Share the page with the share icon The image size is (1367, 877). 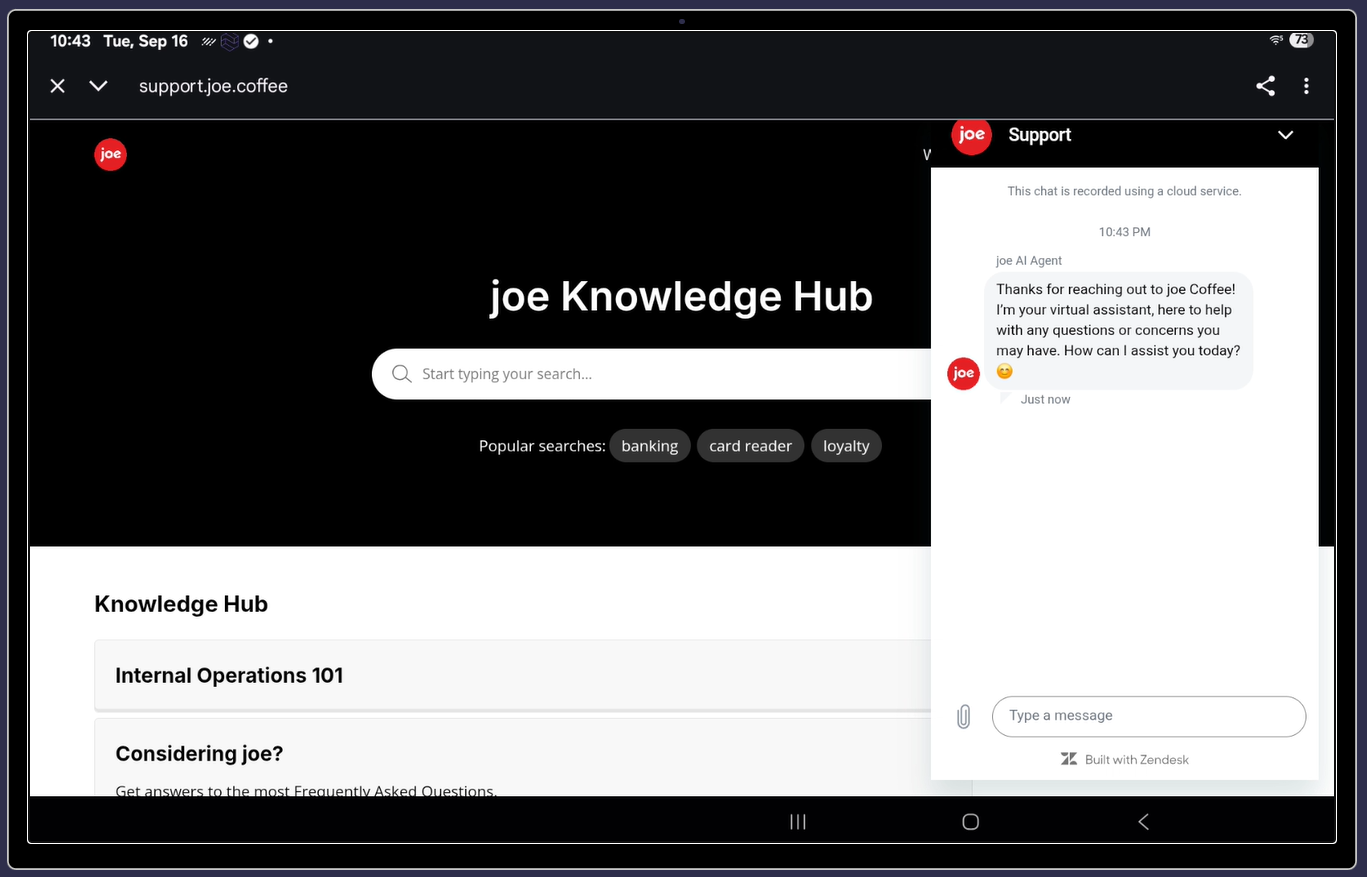[1265, 86]
